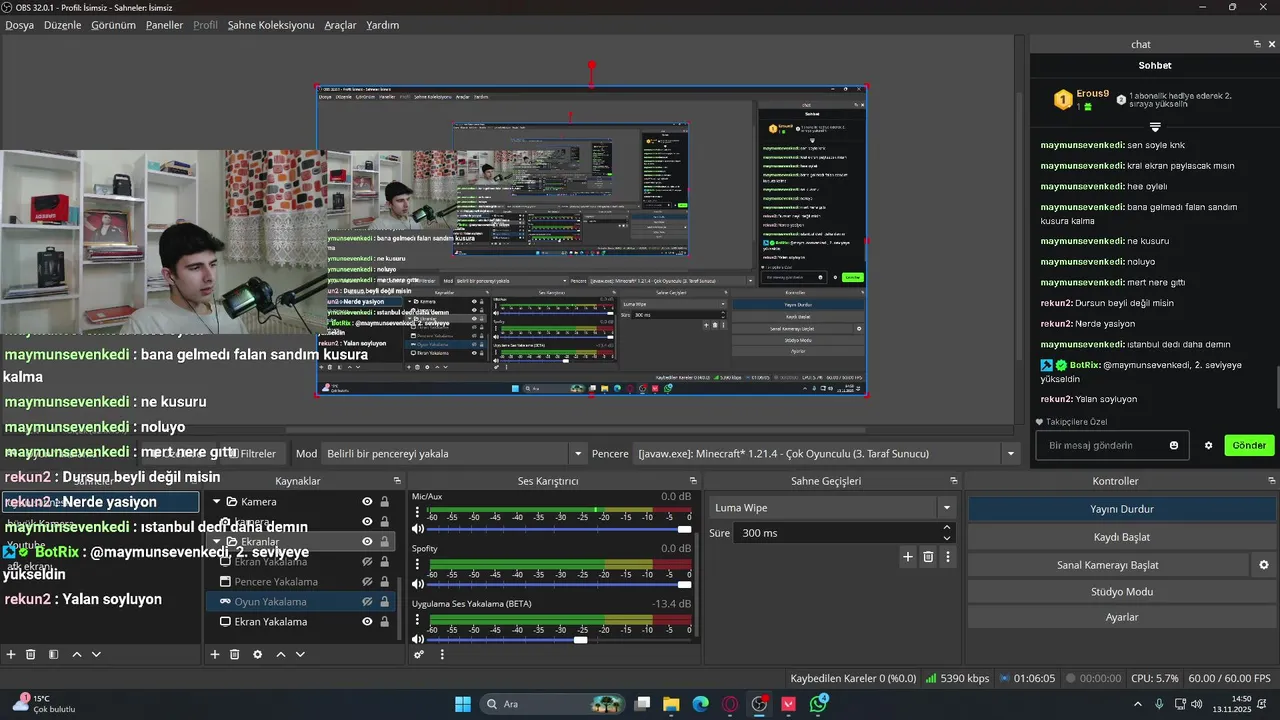Pop out the Sahne Geçişleri dock

[955, 481]
